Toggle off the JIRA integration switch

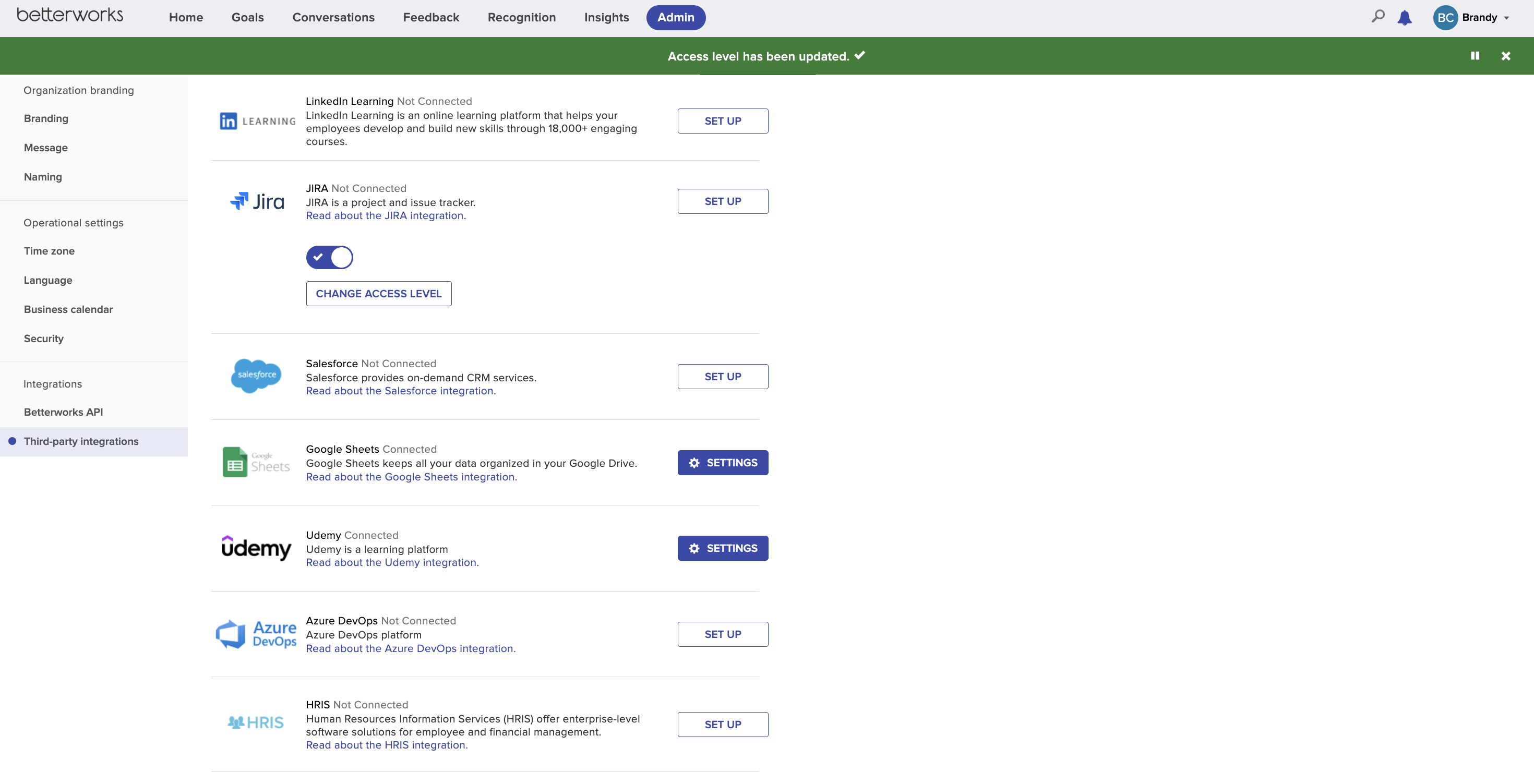tap(329, 257)
